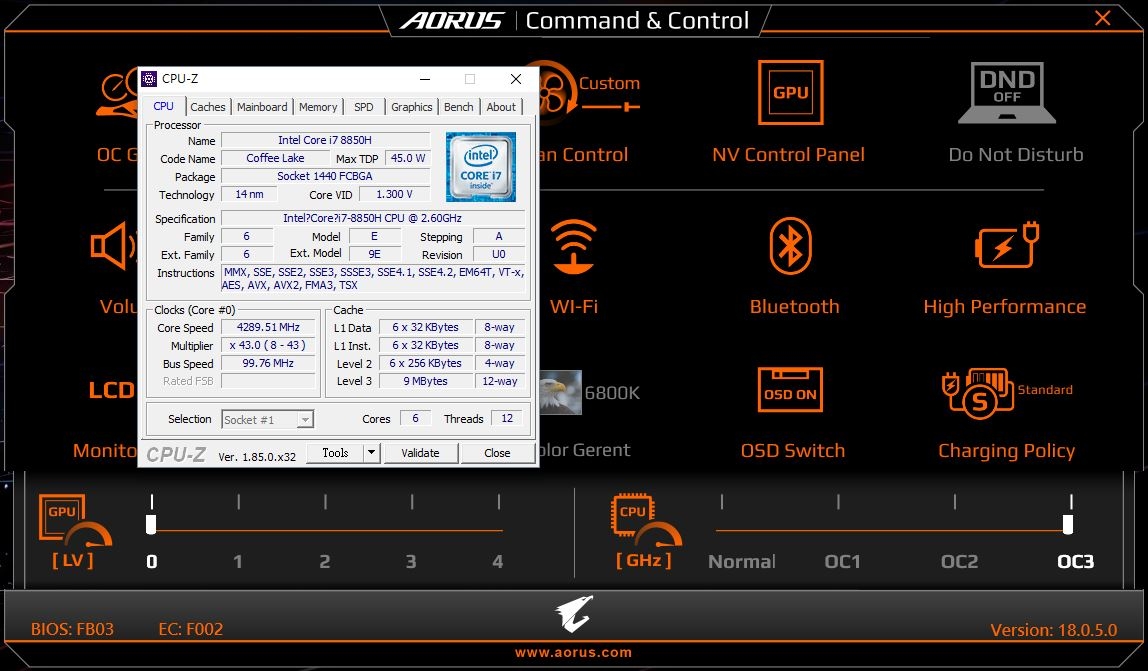1148x671 pixels.
Task: Select the CPU tab in CPU-Z
Action: coord(164,106)
